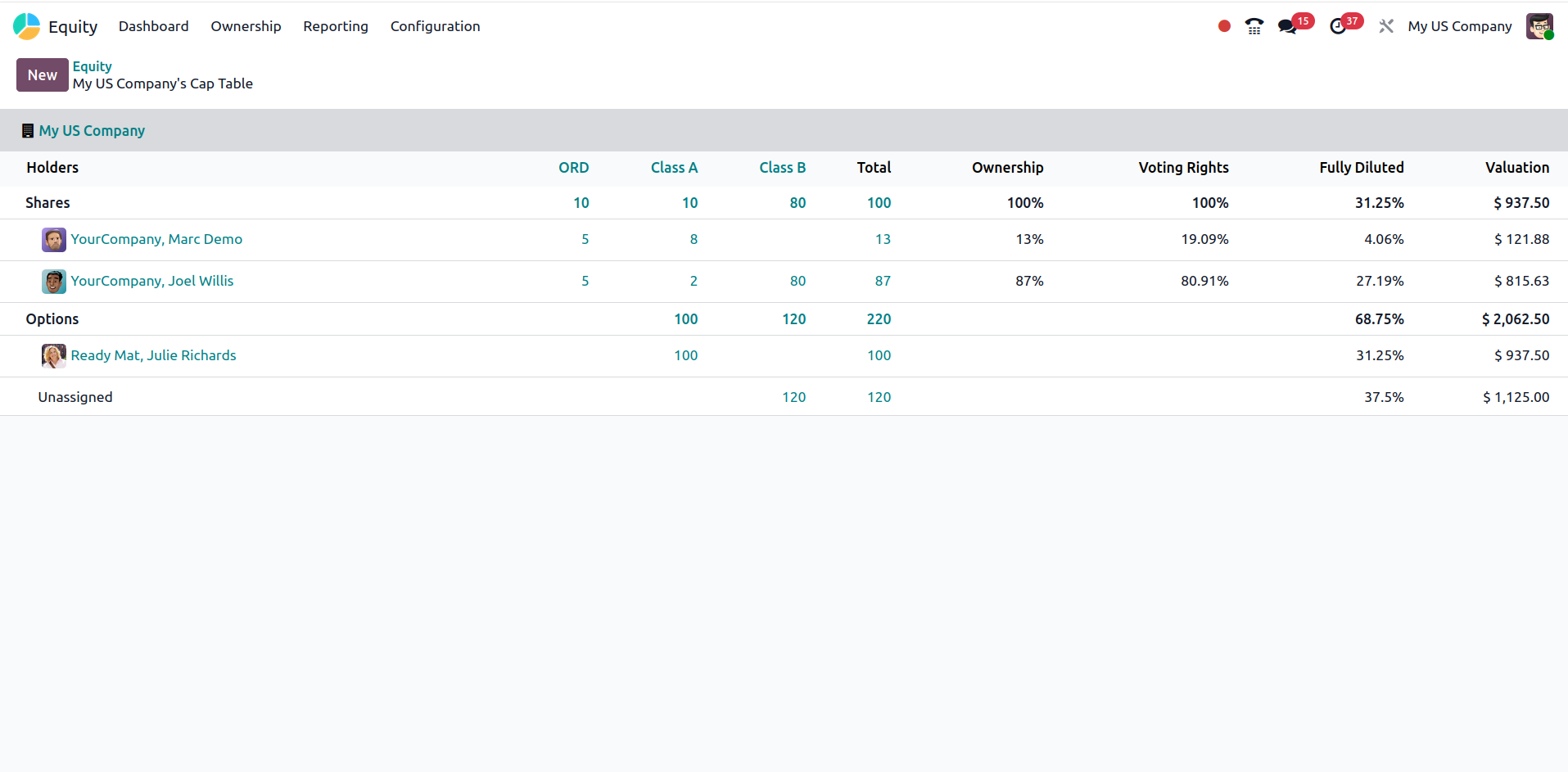Open YourCompany, Joel Willis holder link
This screenshot has width=1568, height=772.
click(x=152, y=281)
